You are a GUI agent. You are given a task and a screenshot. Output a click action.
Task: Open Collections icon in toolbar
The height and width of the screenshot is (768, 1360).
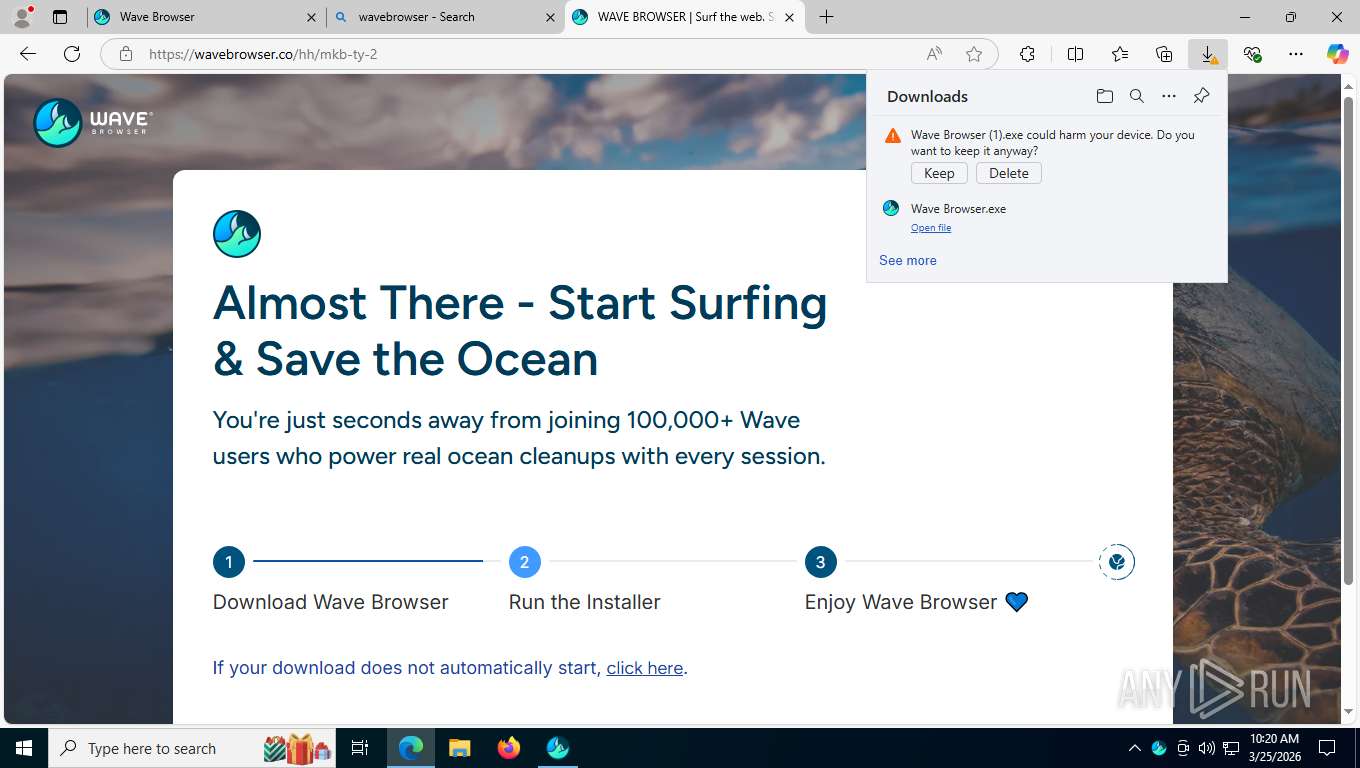pos(1164,54)
